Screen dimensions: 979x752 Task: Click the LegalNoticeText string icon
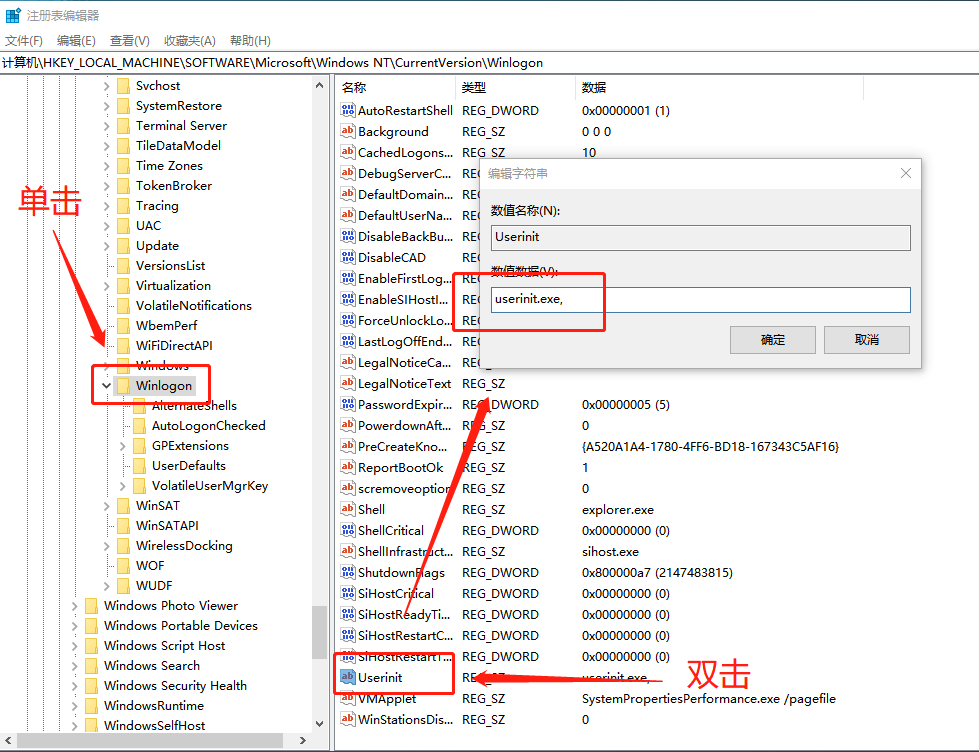tap(348, 383)
